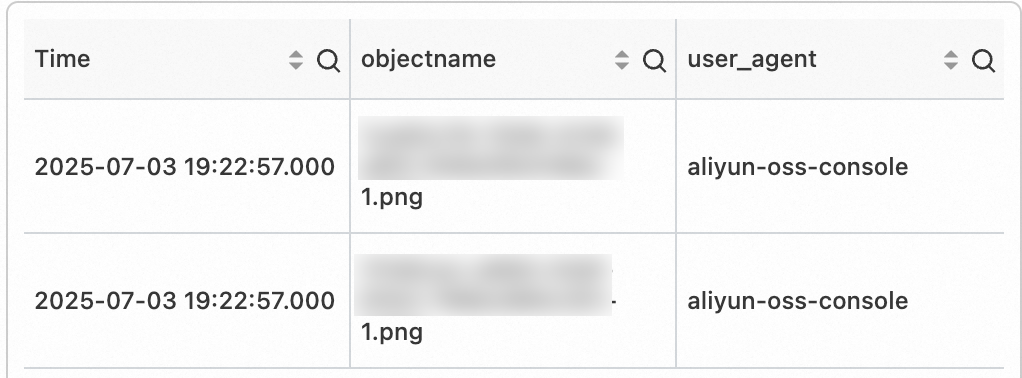Sort objectname ascending via up caret

(622, 55)
